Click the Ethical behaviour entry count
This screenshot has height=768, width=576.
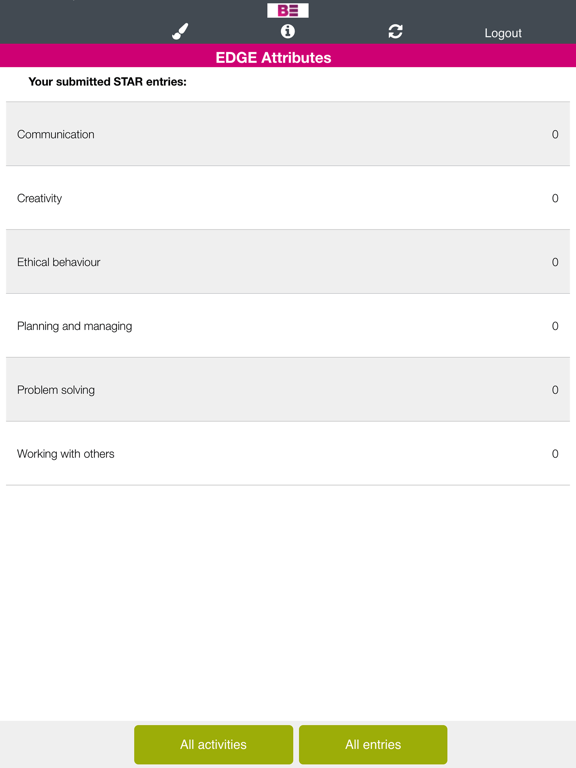pos(555,262)
